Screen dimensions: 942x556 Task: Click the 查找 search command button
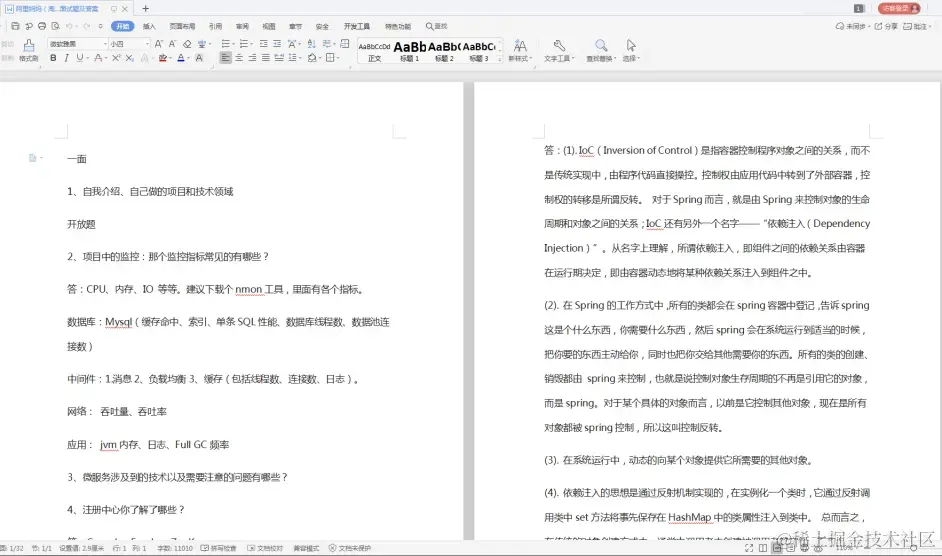pos(437,26)
